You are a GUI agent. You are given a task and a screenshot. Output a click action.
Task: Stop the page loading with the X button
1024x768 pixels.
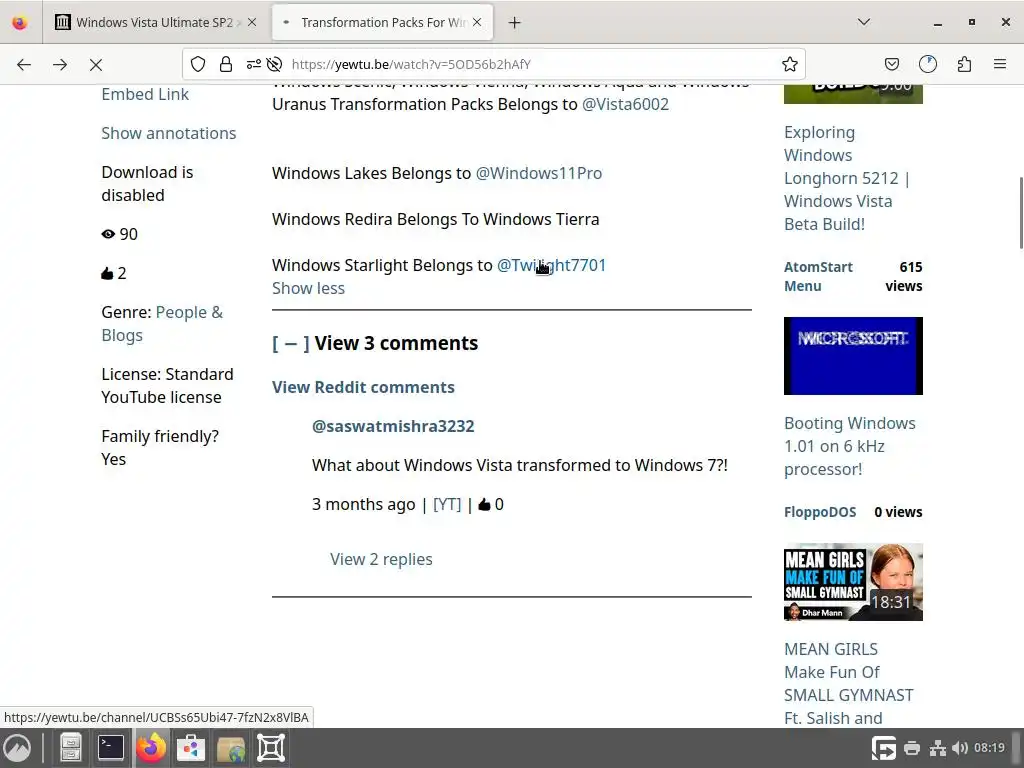96,64
